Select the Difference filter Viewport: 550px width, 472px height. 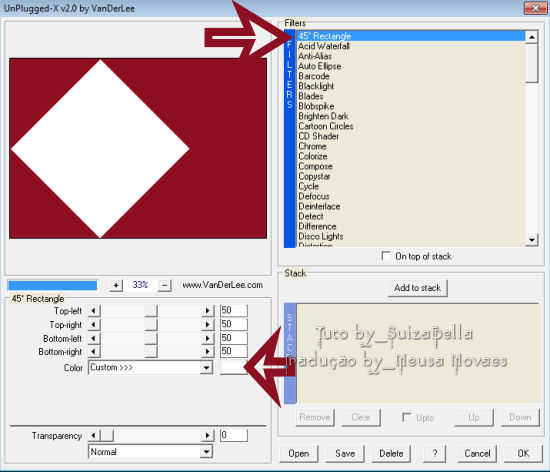pos(411,226)
